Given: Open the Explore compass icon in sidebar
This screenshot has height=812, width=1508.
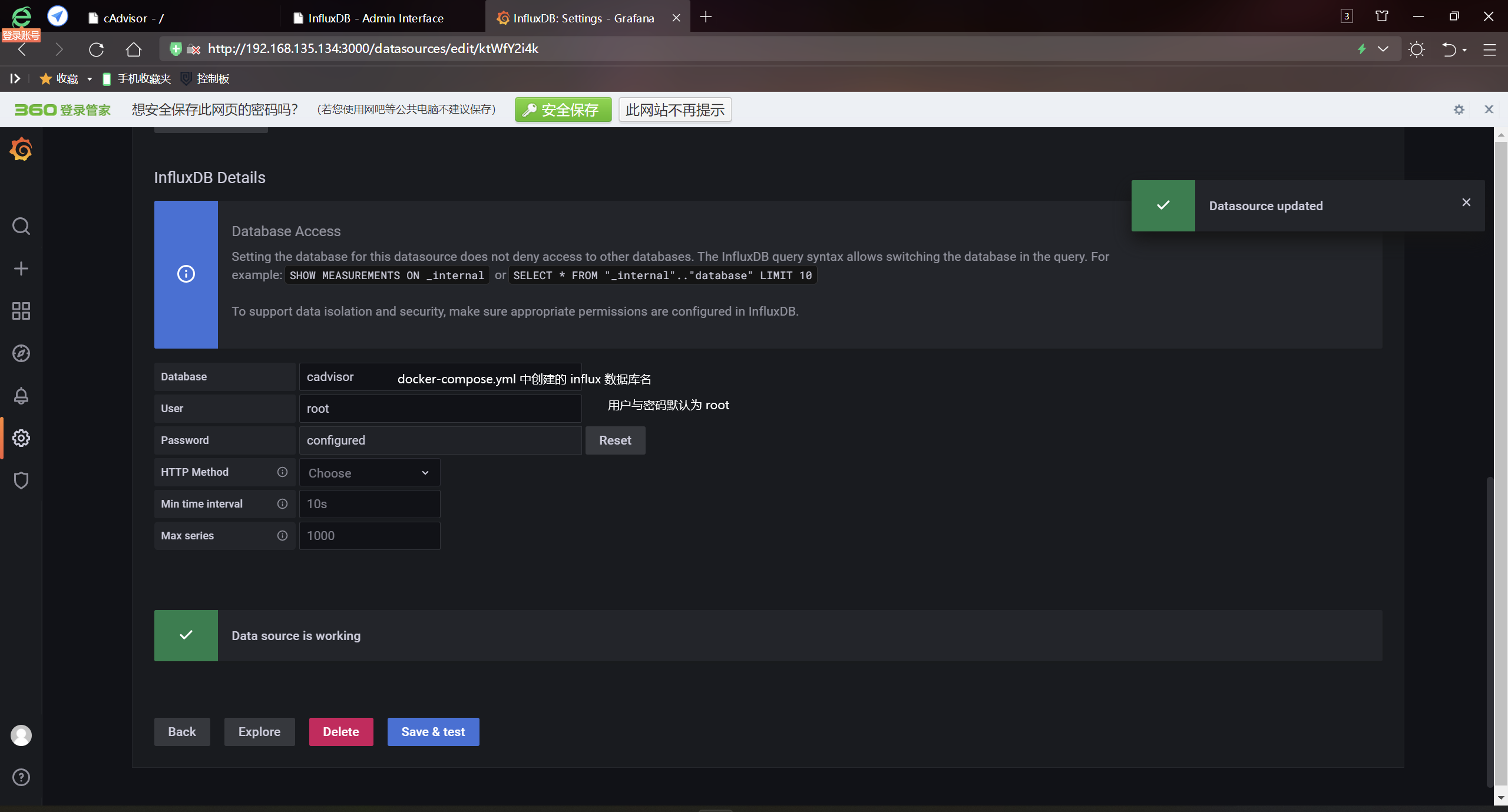Looking at the screenshot, I should coord(21,353).
